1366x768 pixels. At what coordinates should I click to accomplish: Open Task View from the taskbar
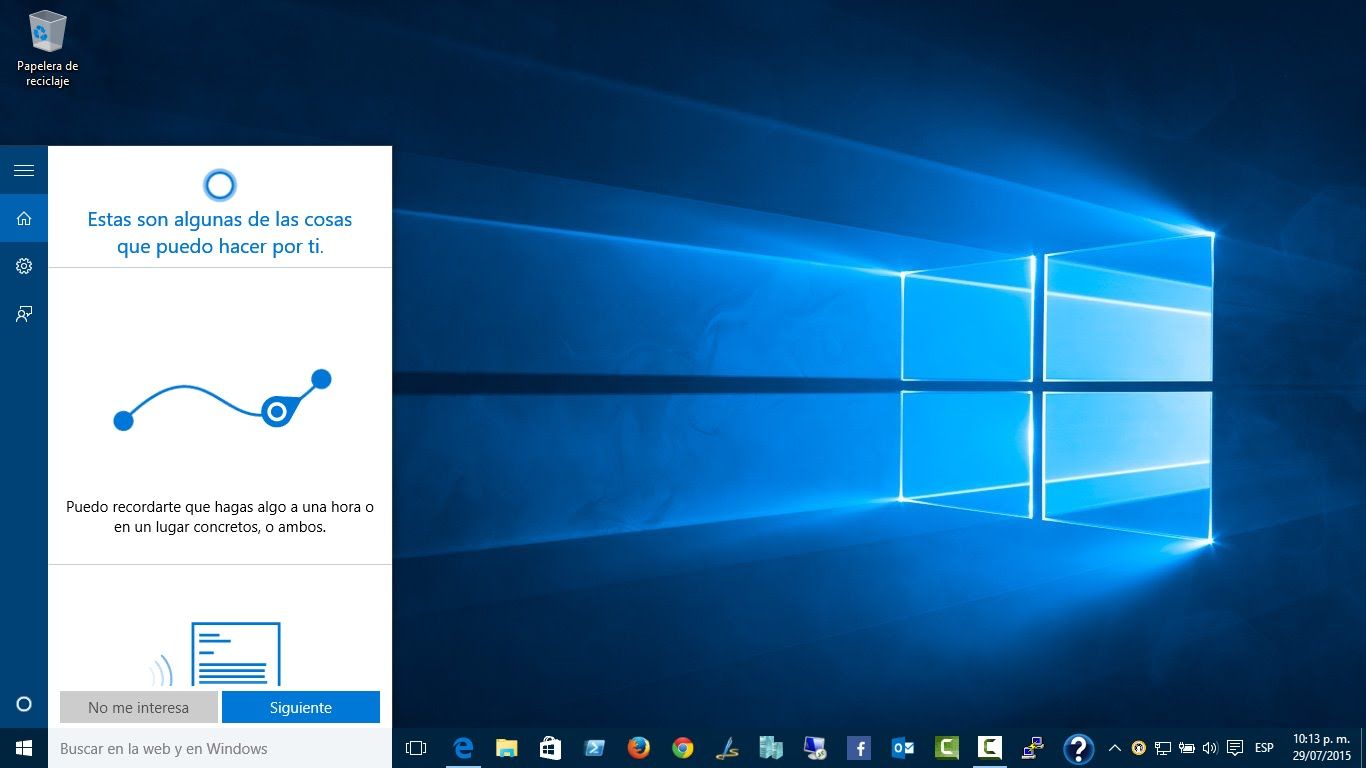pyautogui.click(x=416, y=748)
